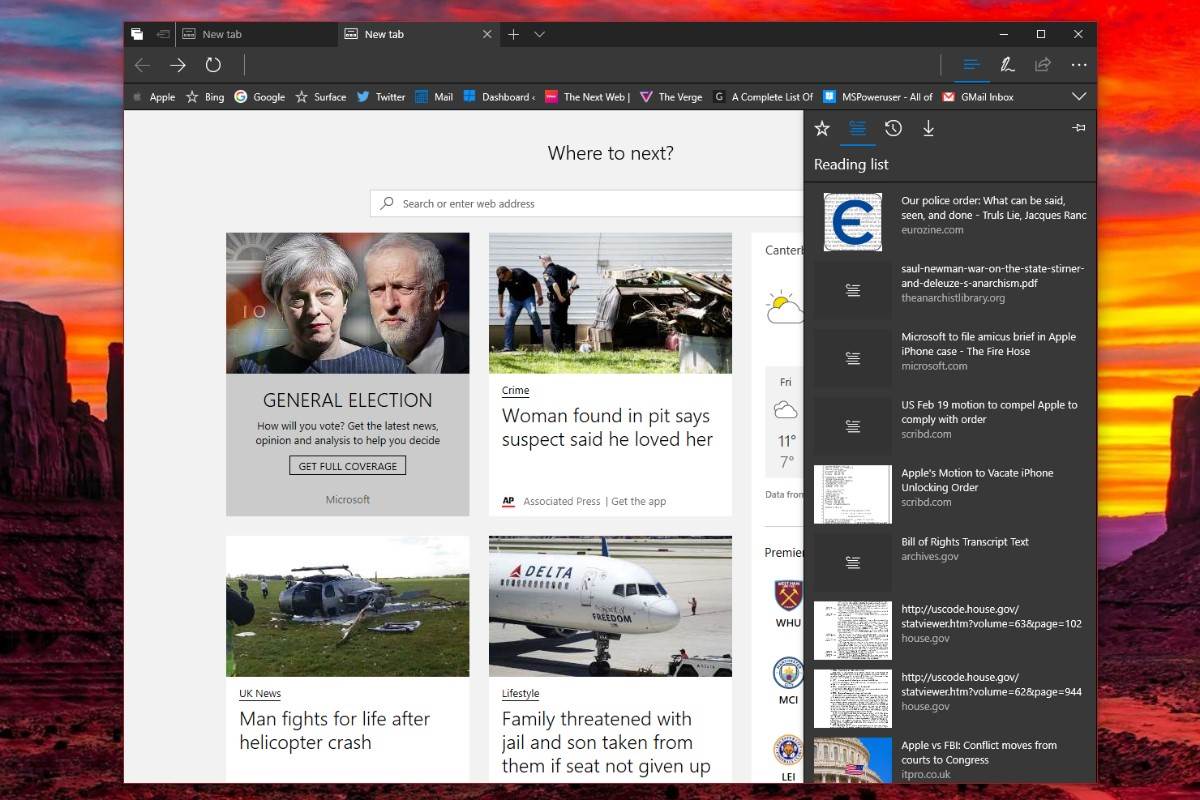Image resolution: width=1200 pixels, height=800 pixels.
Task: Open the Delta plane article thumbnail
Action: click(x=610, y=606)
